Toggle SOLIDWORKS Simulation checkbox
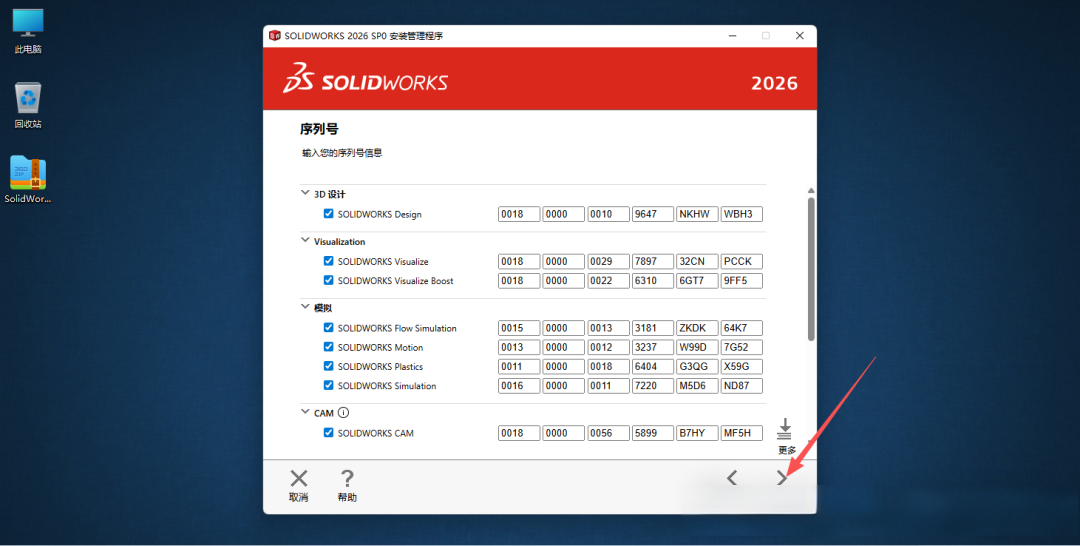1080x546 pixels. tap(329, 386)
